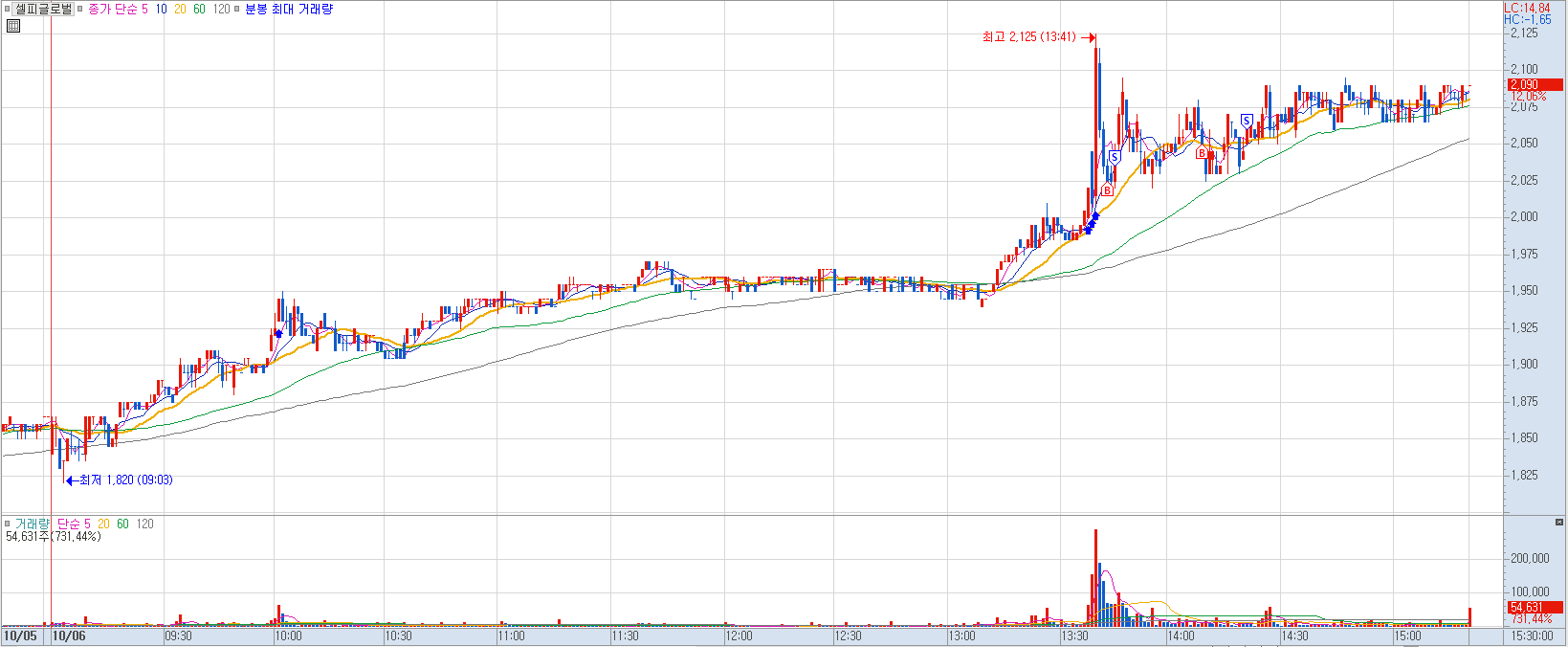Click the green 60 legend in volume panel
The image size is (1568, 647).
tap(122, 524)
